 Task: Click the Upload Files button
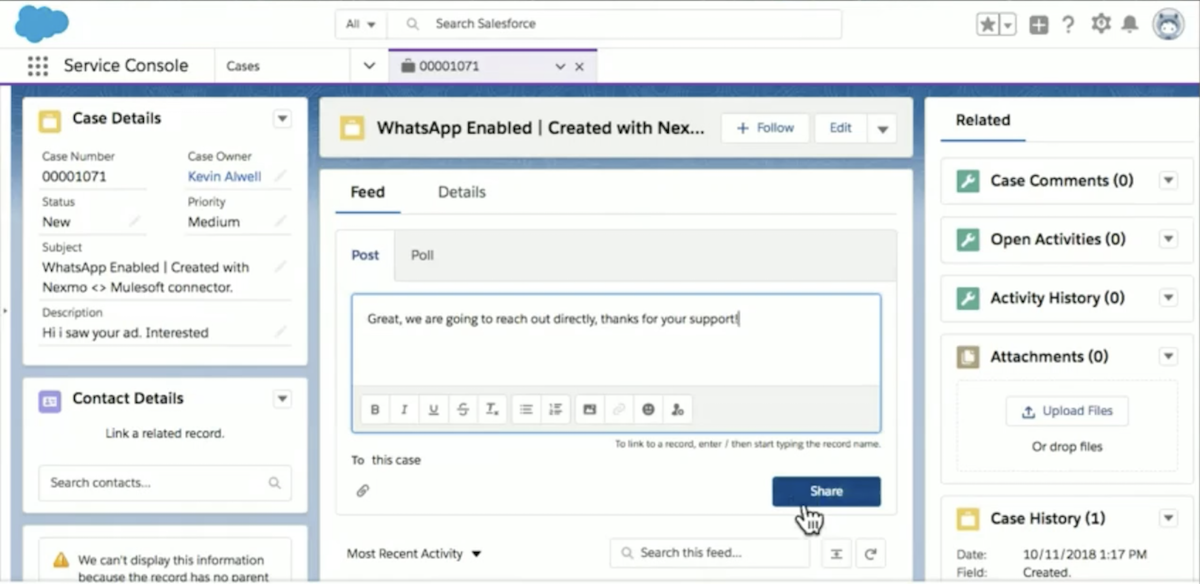pyautogui.click(x=1066, y=411)
